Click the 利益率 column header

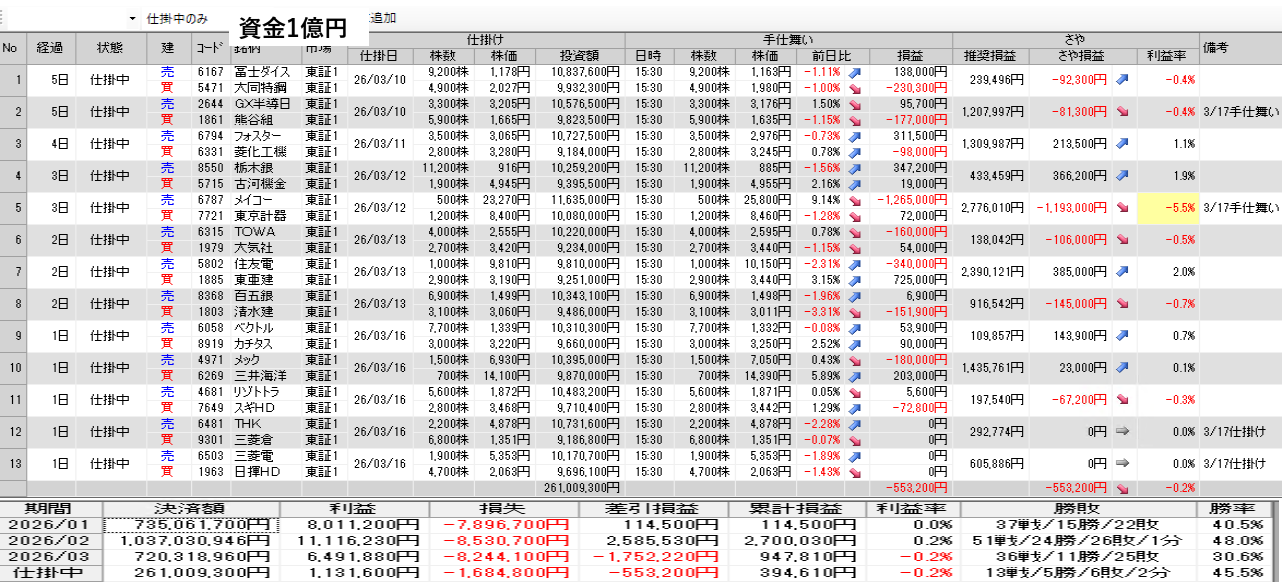coord(1167,55)
